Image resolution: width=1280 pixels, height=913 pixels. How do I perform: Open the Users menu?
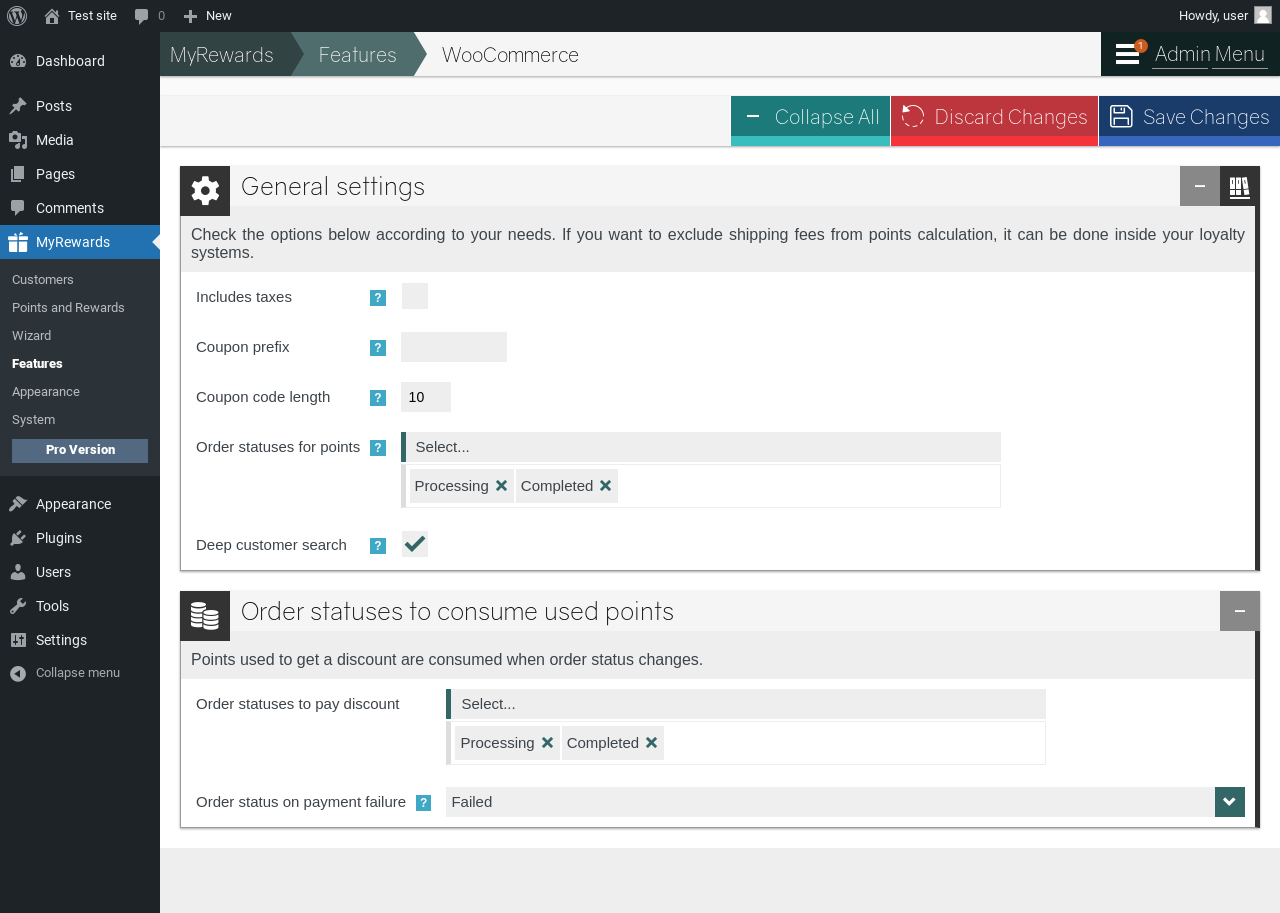[80, 572]
